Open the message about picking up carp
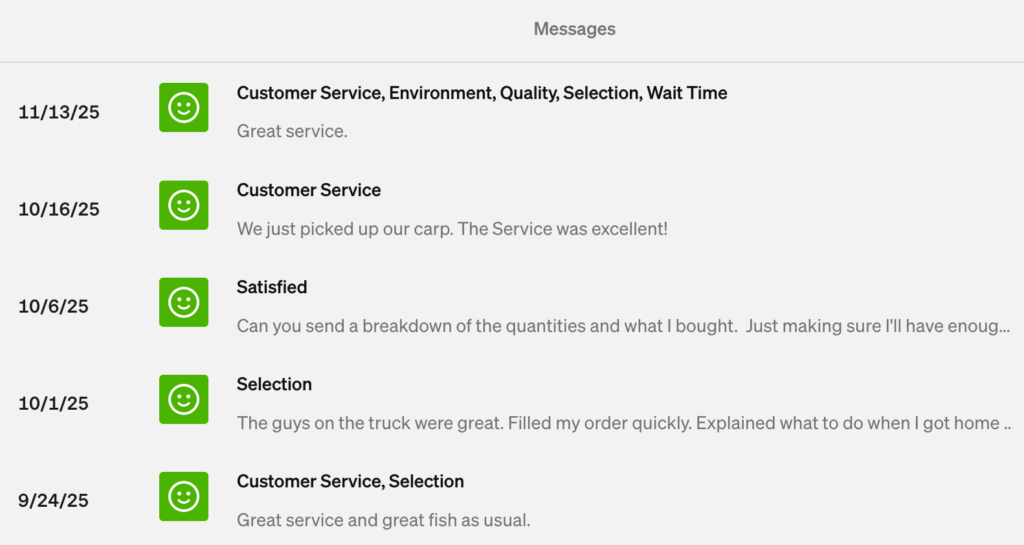This screenshot has height=545, width=1024. pos(451,229)
